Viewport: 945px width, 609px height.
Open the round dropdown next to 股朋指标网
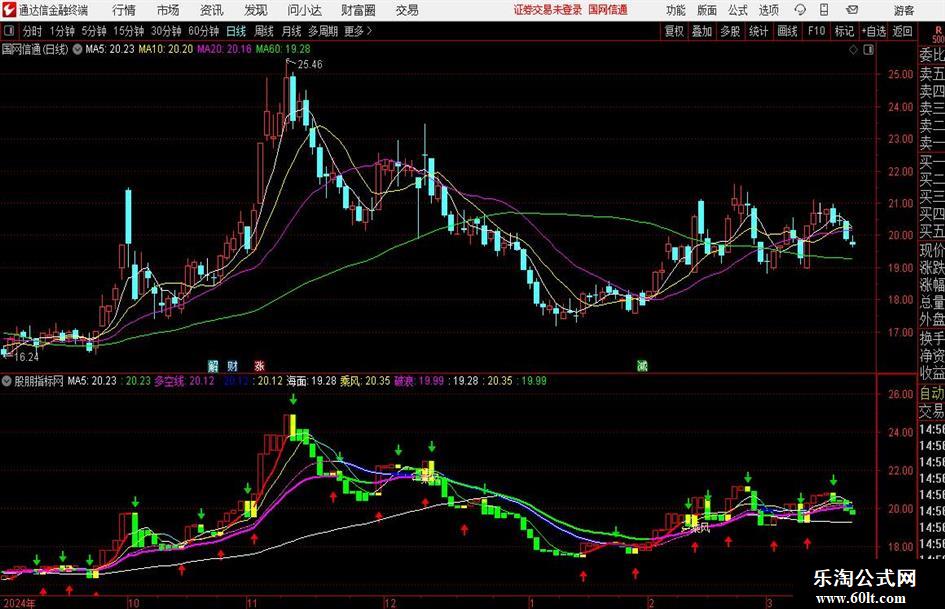click(7, 381)
